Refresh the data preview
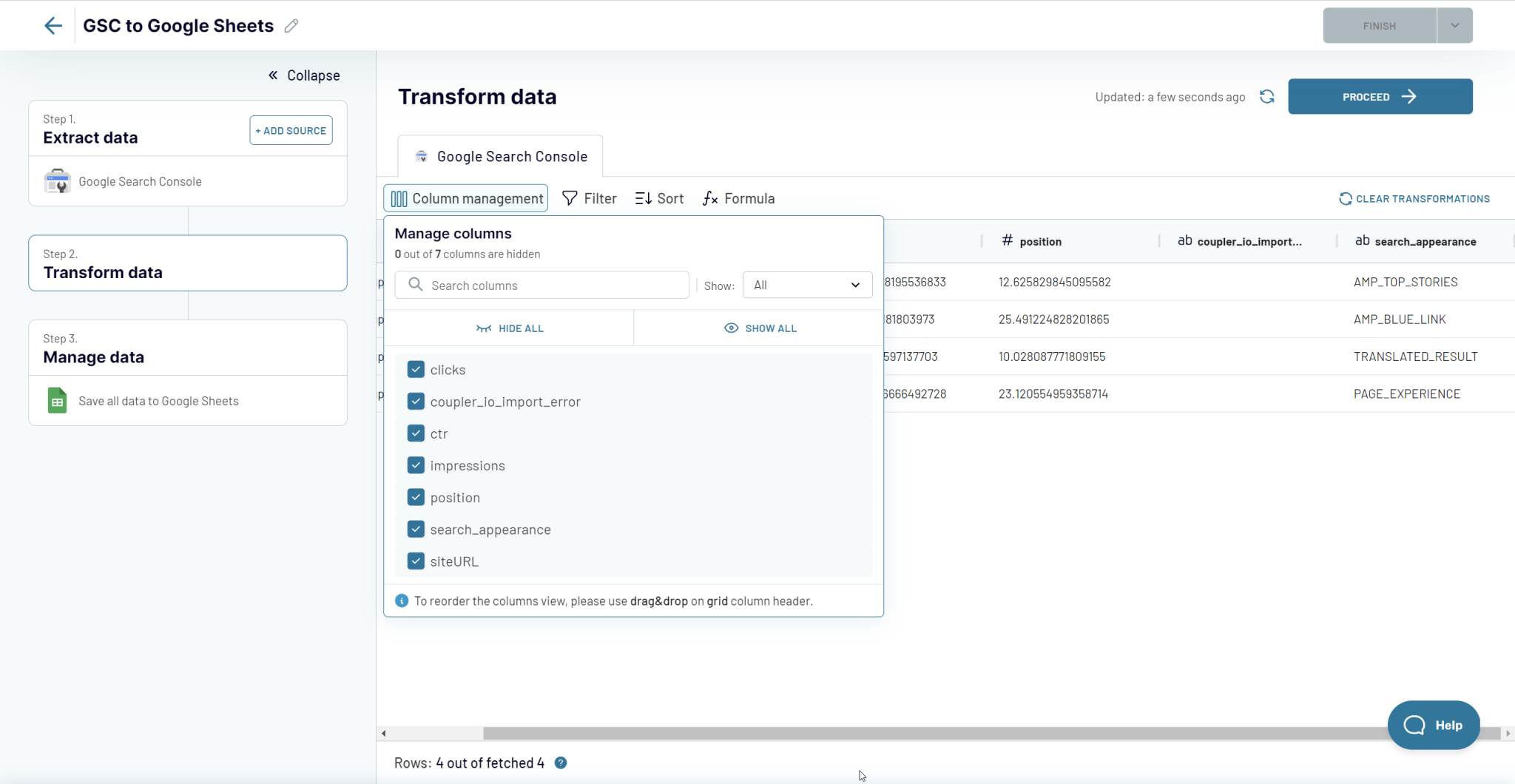Screen dimensions: 1515x784 pos(1267,96)
